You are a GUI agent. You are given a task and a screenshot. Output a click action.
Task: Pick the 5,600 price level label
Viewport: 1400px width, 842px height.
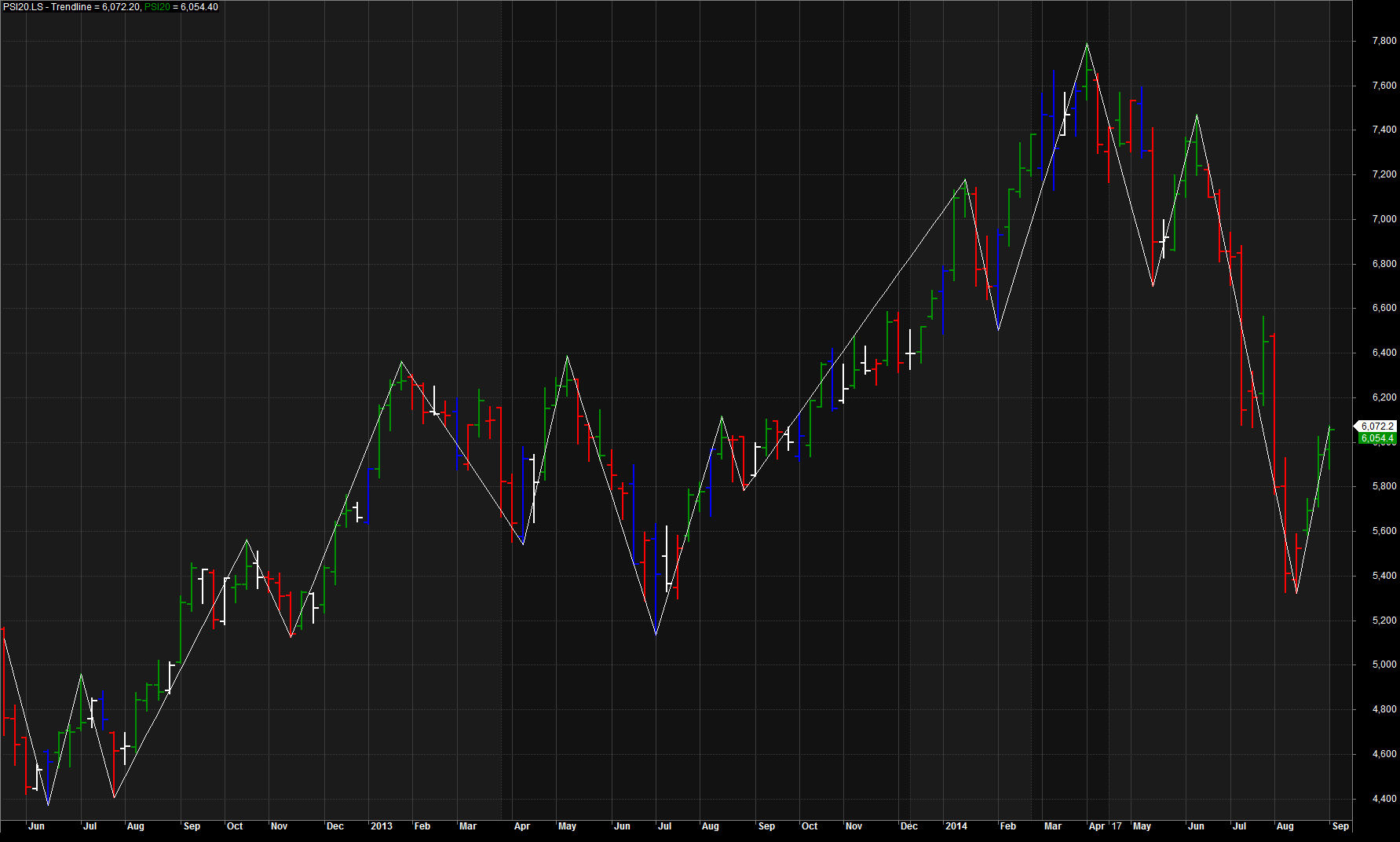(1384, 531)
